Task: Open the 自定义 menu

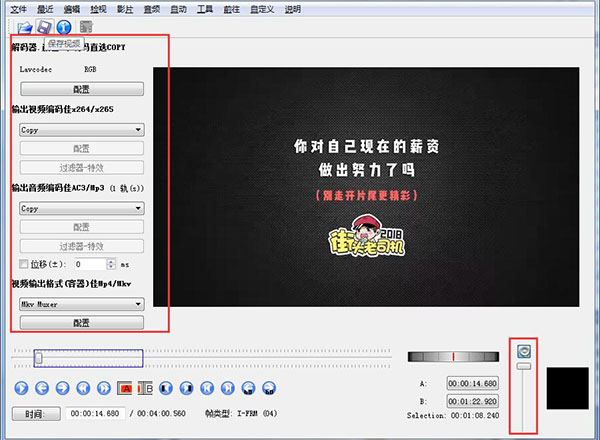Action: point(262,9)
